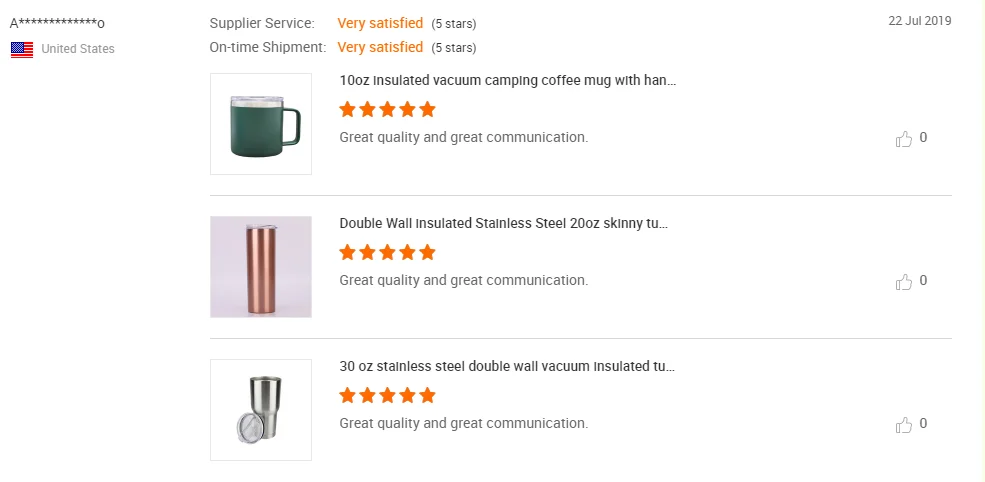Click the star rating for the coffee mug
This screenshot has height=482, width=985.
pos(388,109)
